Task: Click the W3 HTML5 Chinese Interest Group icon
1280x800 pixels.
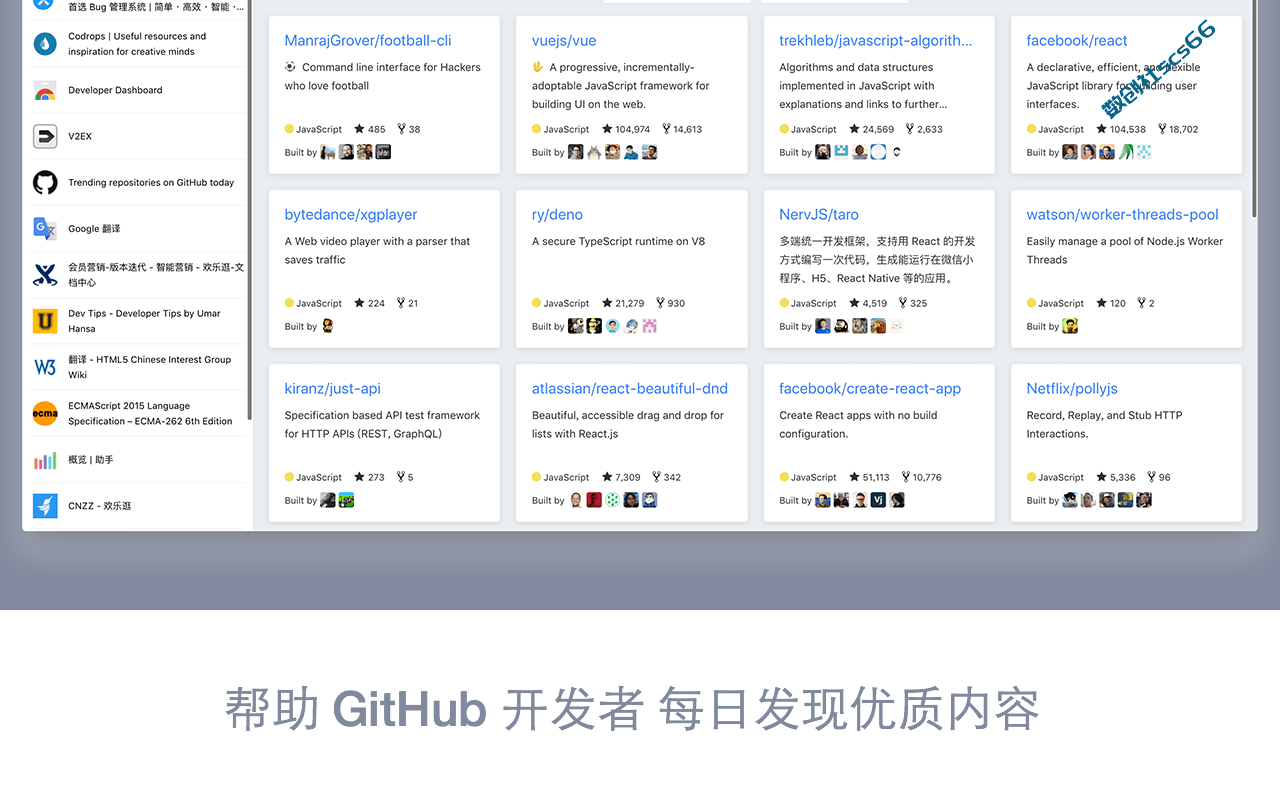Action: coord(45,367)
